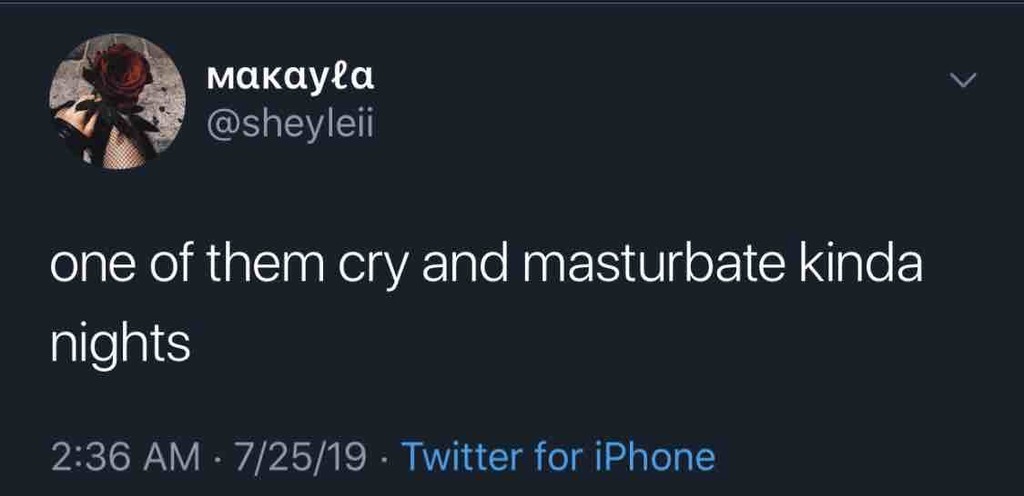Click the 7/25/19 tweet date
This screenshot has height=496, width=1024.
[295, 457]
